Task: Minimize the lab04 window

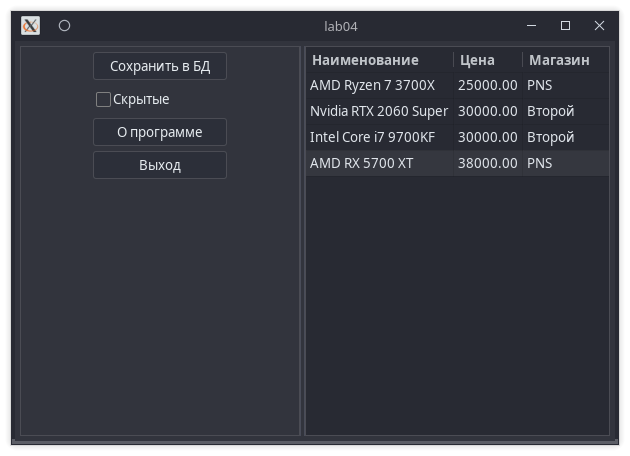Action: pyautogui.click(x=531, y=26)
